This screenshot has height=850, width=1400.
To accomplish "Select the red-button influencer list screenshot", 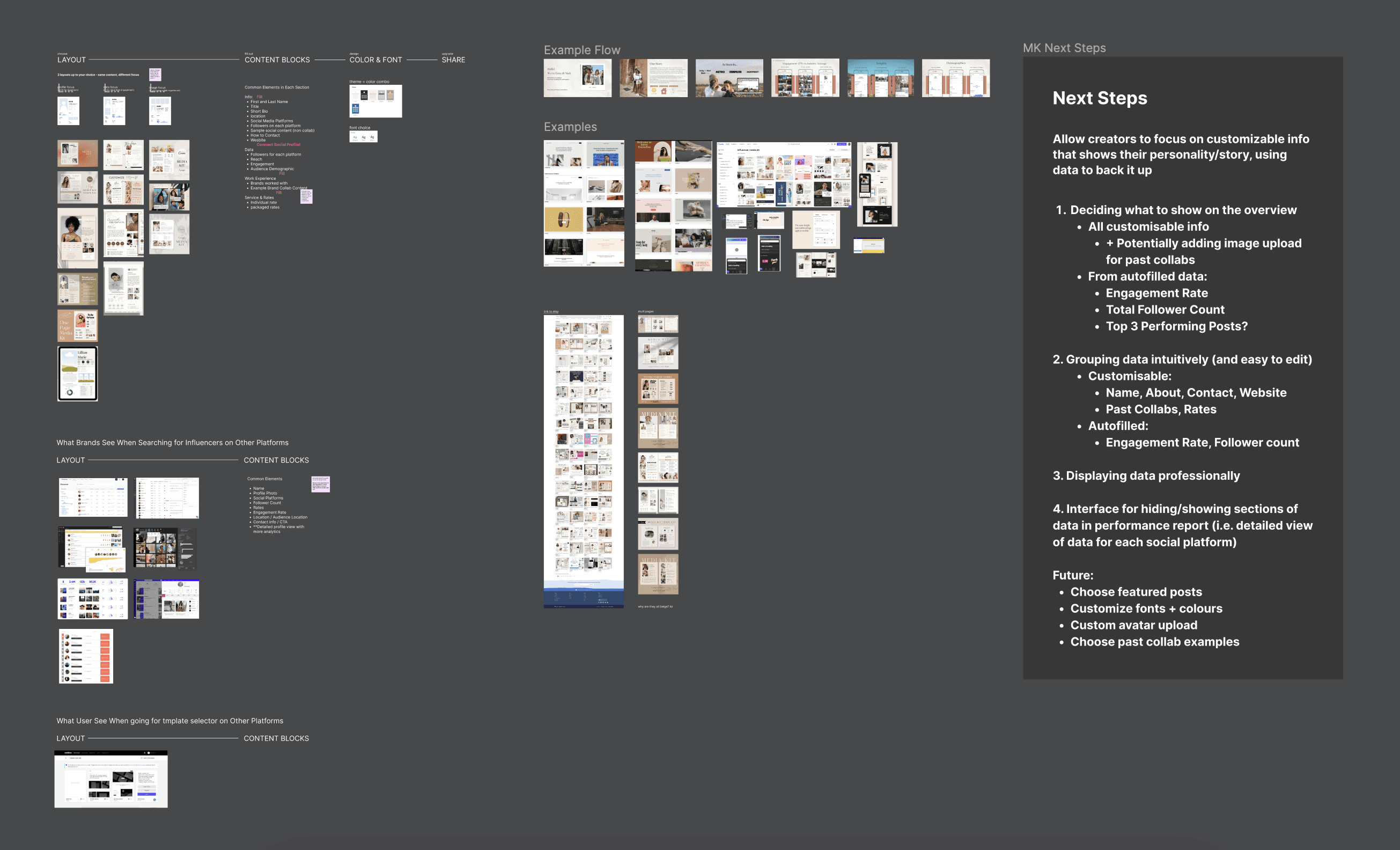I will [x=86, y=656].
